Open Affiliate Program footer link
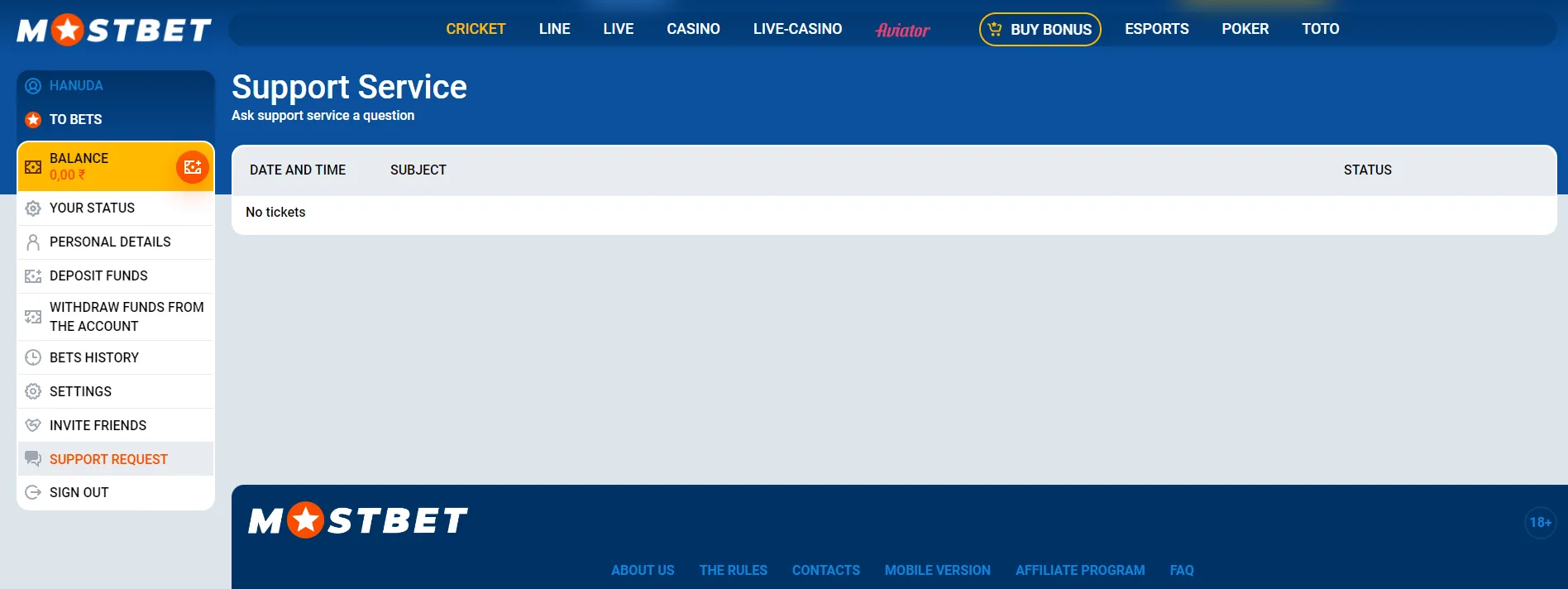This screenshot has height=589, width=1568. (1080, 571)
